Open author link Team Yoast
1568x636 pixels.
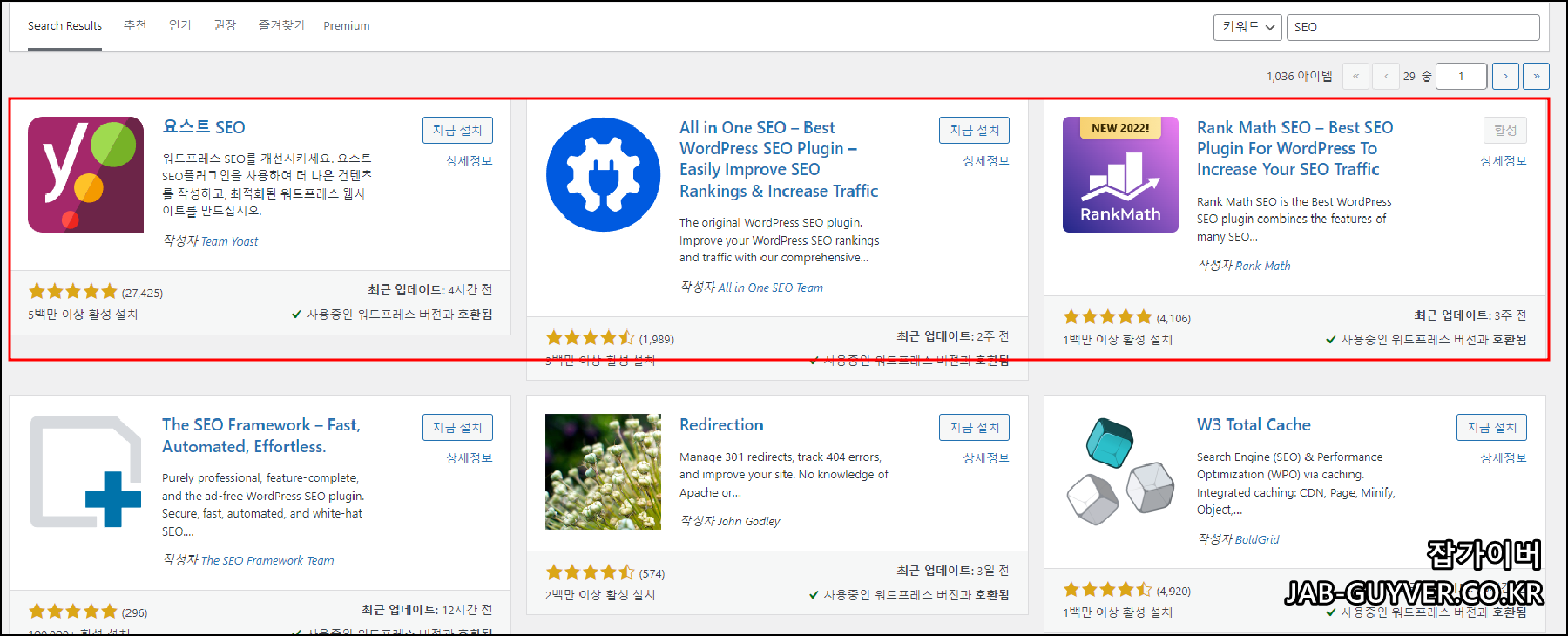[x=229, y=241]
